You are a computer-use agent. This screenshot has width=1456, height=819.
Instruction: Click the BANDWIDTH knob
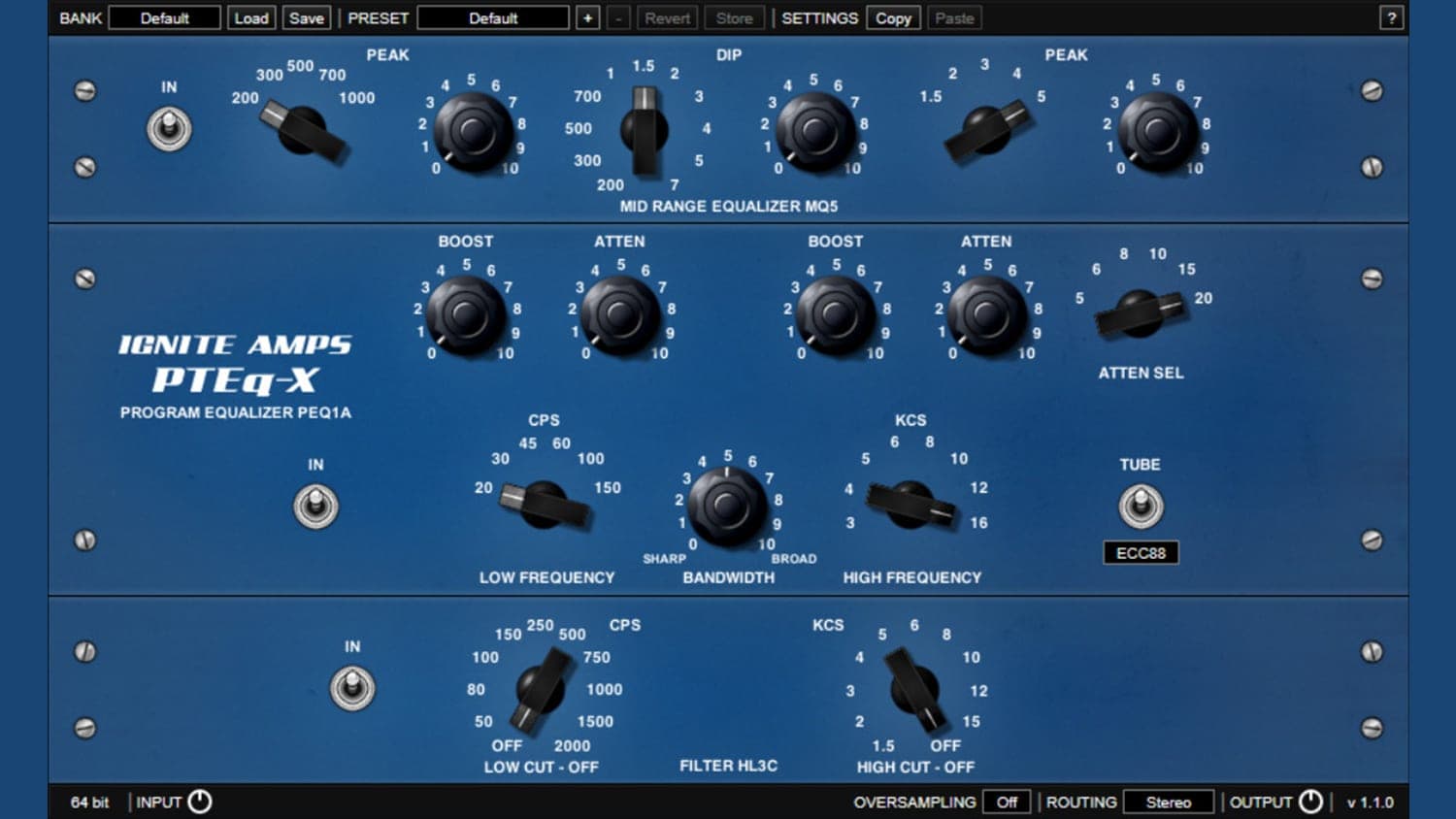tap(726, 506)
